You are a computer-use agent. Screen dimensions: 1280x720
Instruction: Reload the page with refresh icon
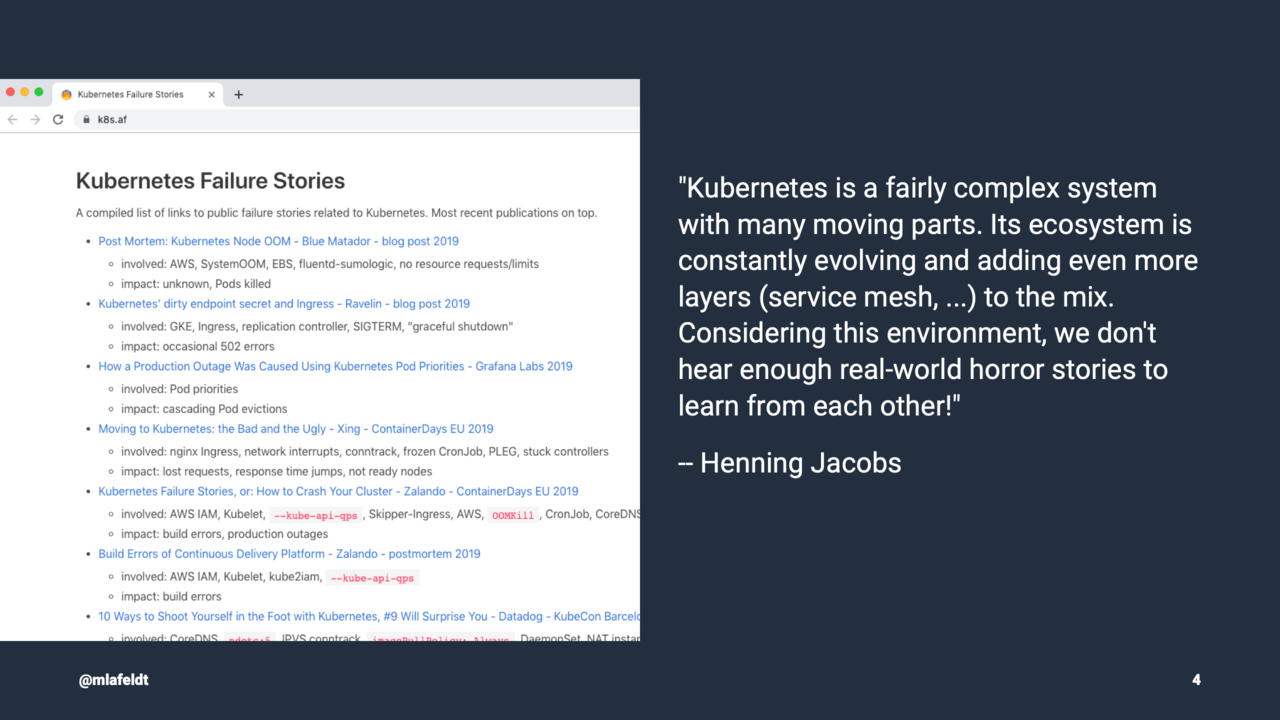58,119
